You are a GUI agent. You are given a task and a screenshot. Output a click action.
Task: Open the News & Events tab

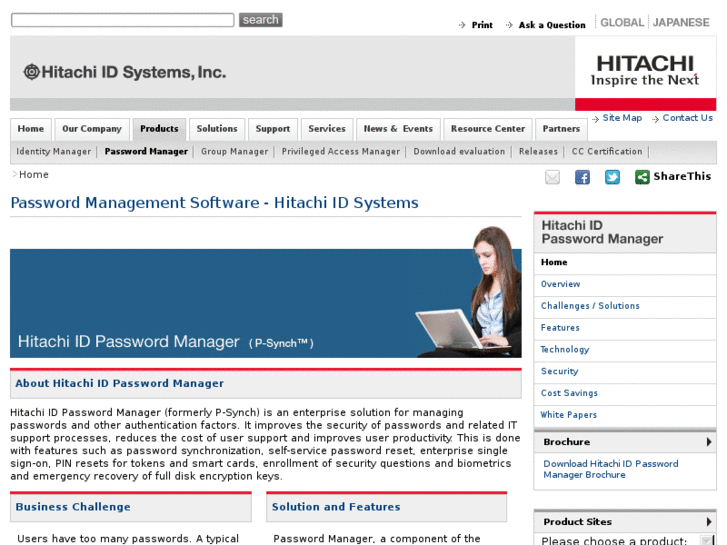[x=398, y=129]
